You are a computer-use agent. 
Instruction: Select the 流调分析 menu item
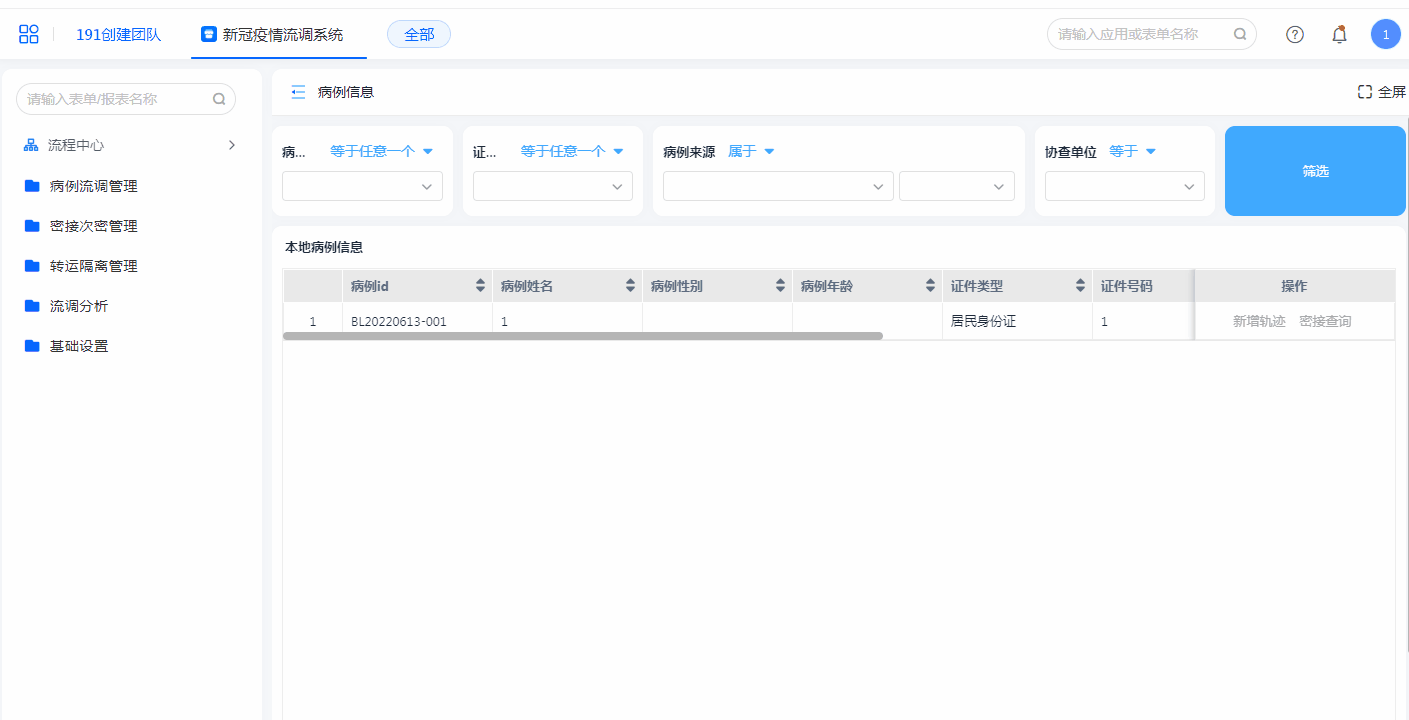click(x=78, y=306)
